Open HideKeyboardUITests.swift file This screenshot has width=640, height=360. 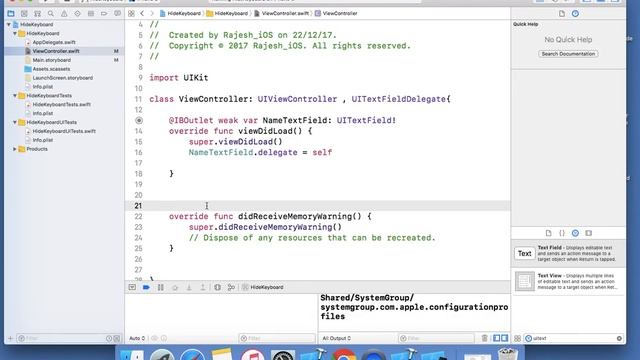[64, 131]
